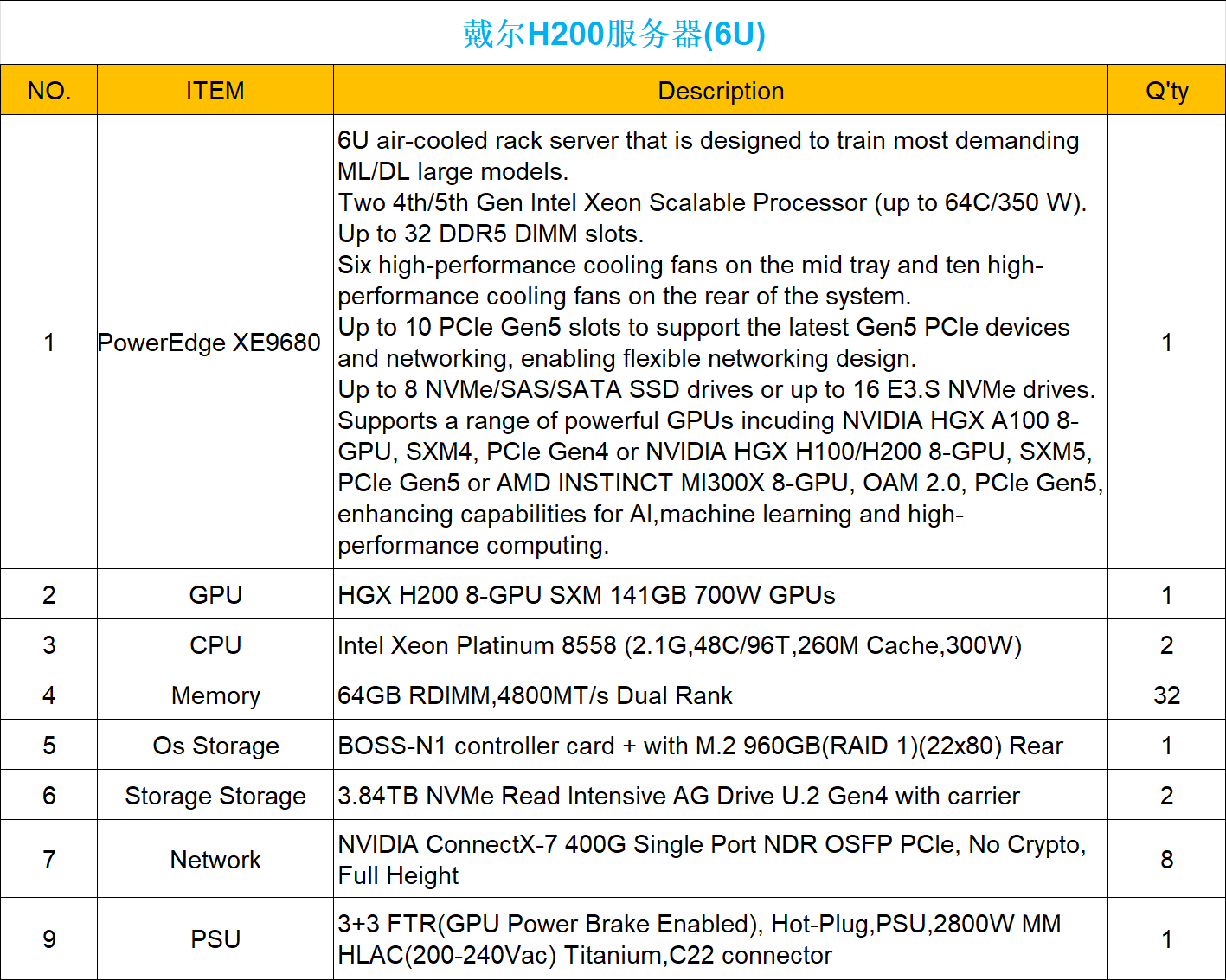Select the "Os Storage" item cell
Viewport: 1226px width, 980px height.
click(215, 745)
